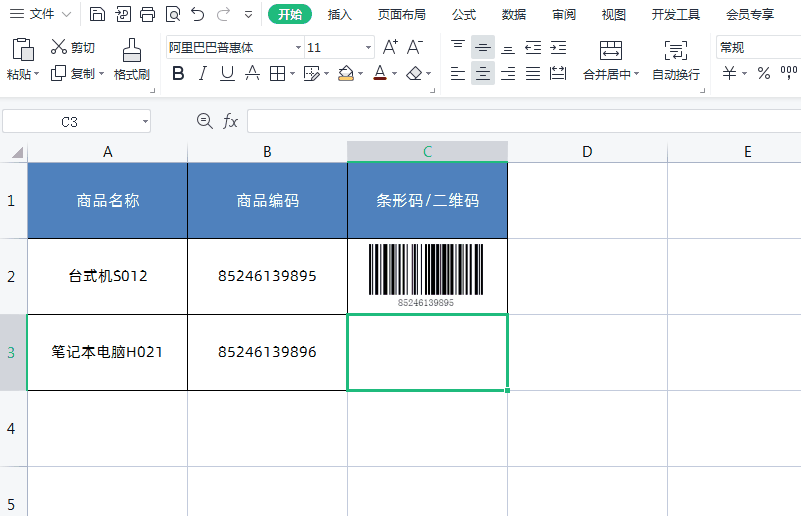This screenshot has width=801, height=516.
Task: Click the Print icon in quick toolbar
Action: (148, 14)
